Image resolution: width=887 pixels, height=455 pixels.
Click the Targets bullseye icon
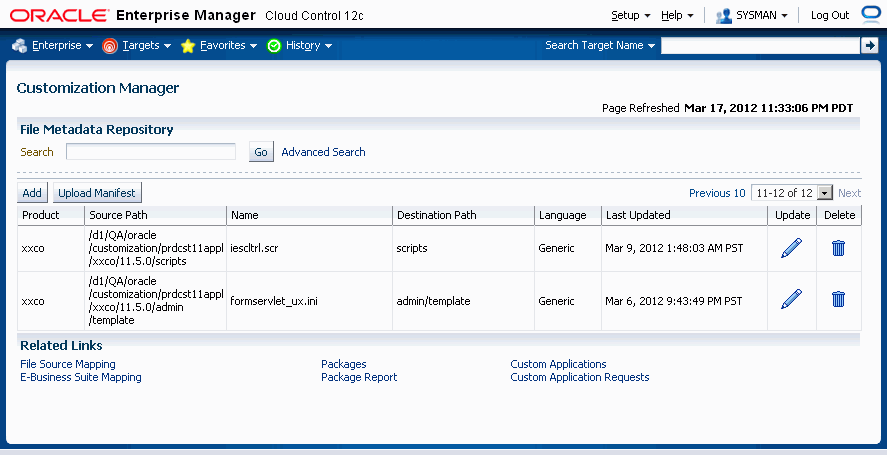[x=110, y=46]
